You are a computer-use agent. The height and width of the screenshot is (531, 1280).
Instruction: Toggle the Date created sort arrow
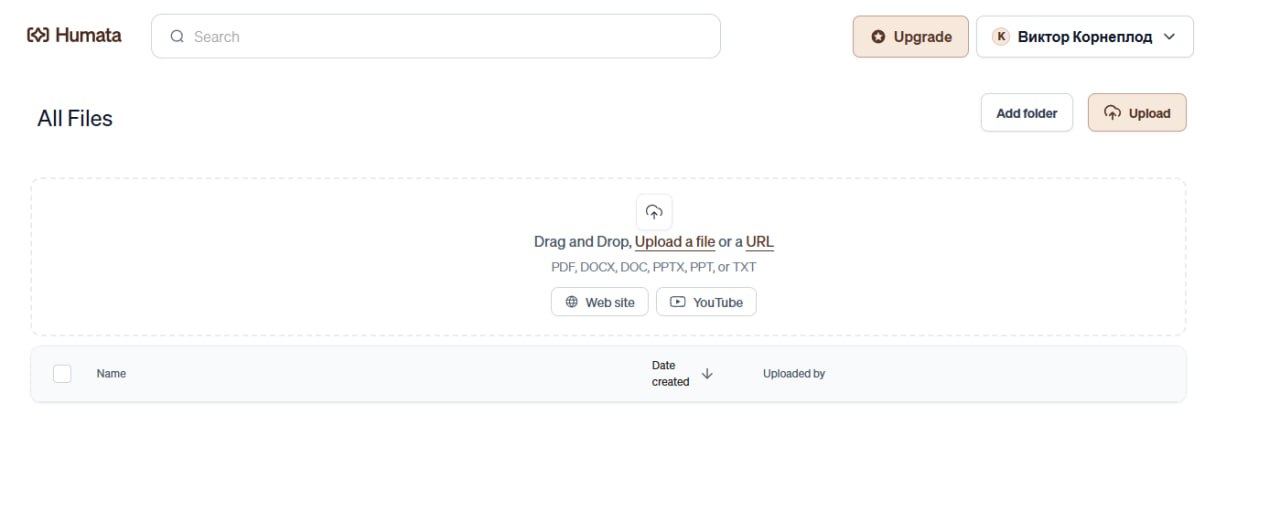point(707,374)
